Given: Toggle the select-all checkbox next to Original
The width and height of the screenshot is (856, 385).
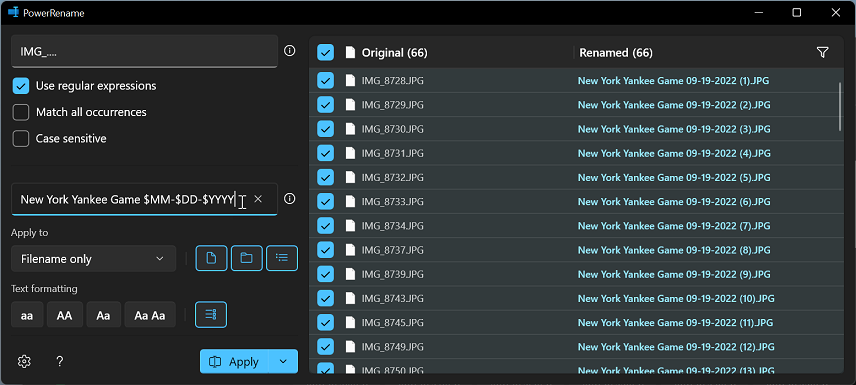Looking at the screenshot, I should point(325,52).
